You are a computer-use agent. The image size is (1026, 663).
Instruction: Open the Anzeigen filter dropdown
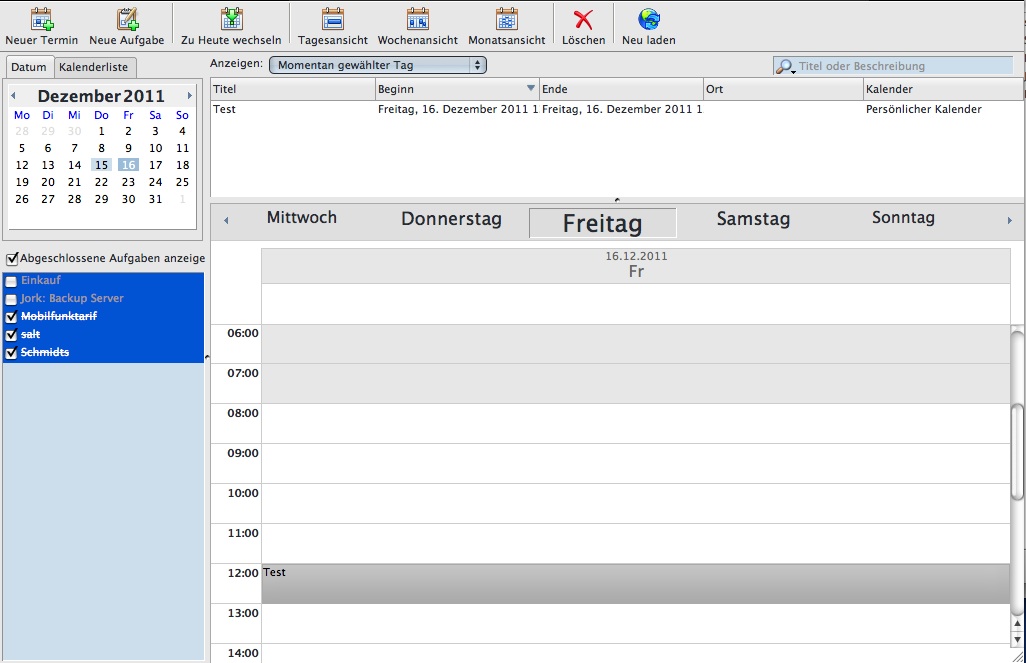(x=378, y=65)
